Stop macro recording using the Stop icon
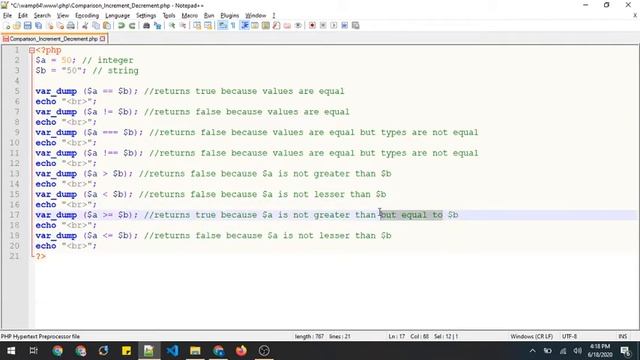 (323, 26)
